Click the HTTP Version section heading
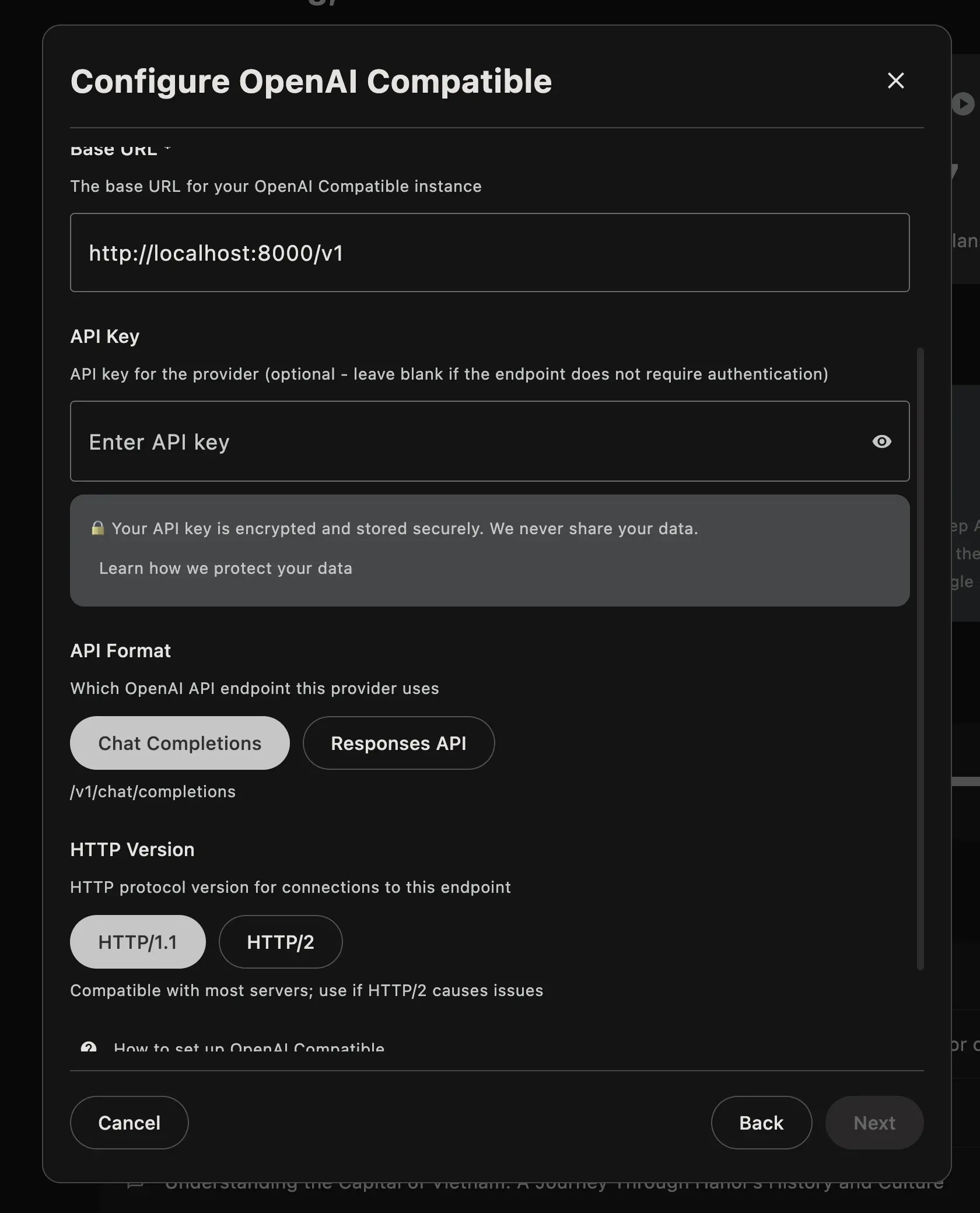980x1213 pixels. pyautogui.click(x=132, y=850)
